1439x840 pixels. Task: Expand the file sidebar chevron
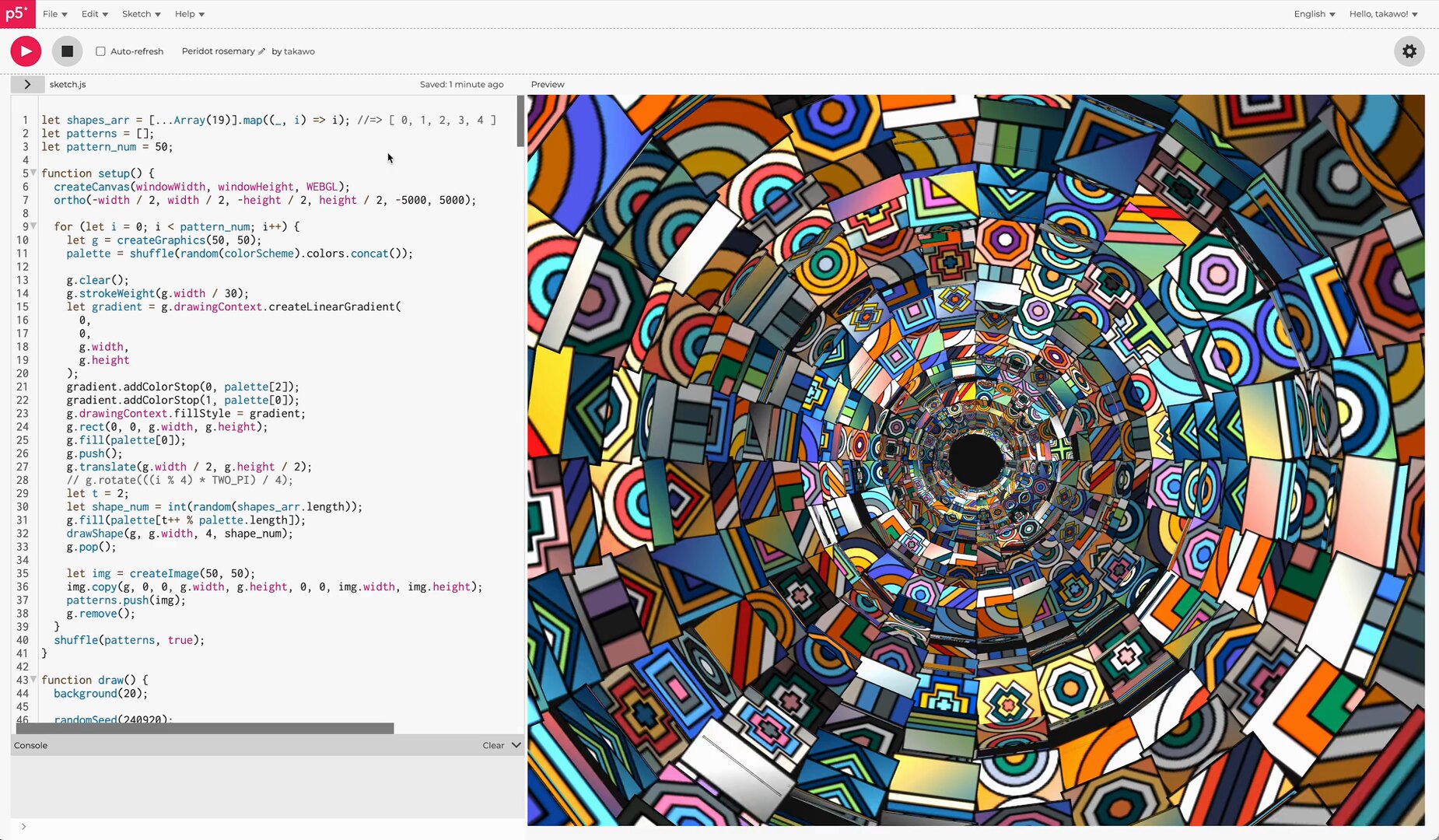[26, 84]
